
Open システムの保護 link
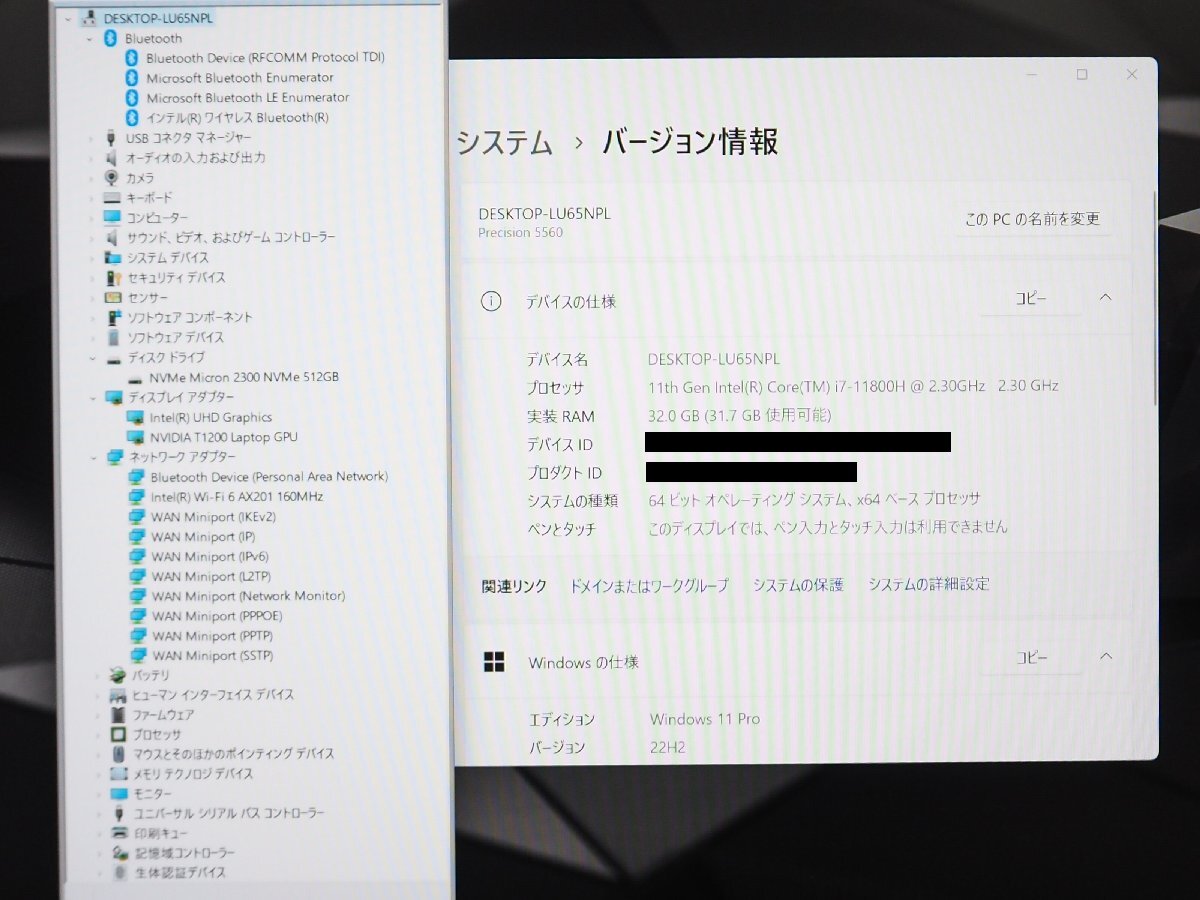[x=798, y=585]
